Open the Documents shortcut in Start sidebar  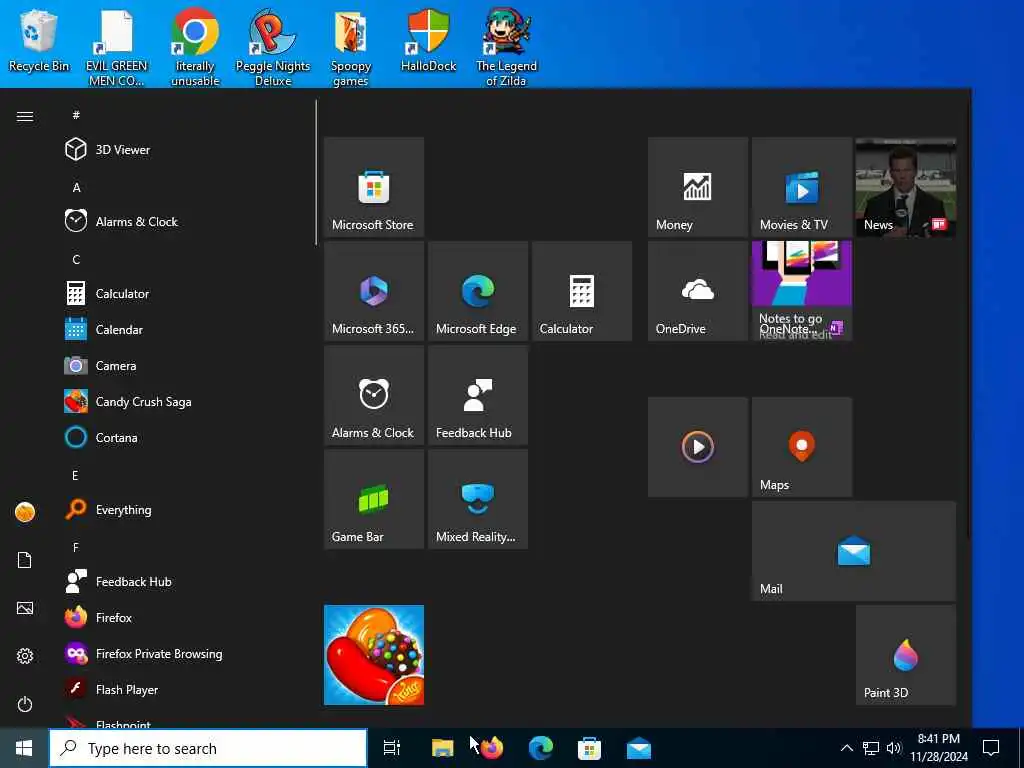25,560
